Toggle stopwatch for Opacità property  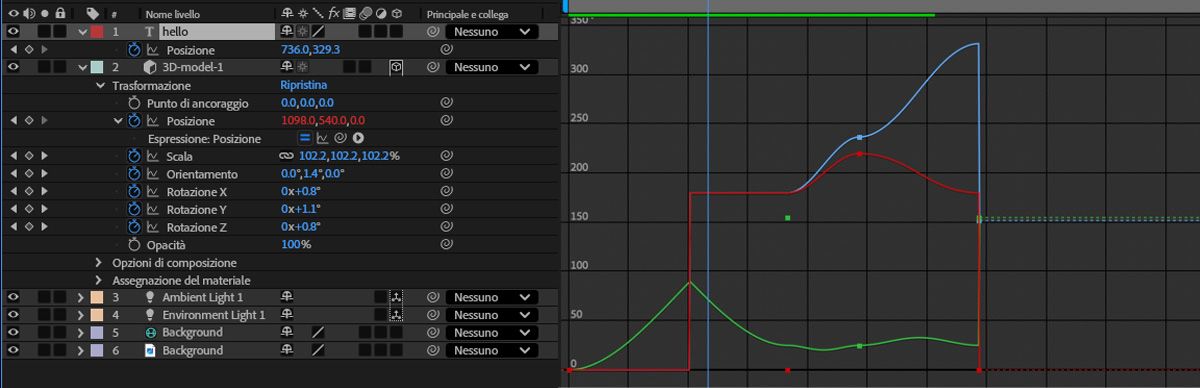tap(134, 245)
